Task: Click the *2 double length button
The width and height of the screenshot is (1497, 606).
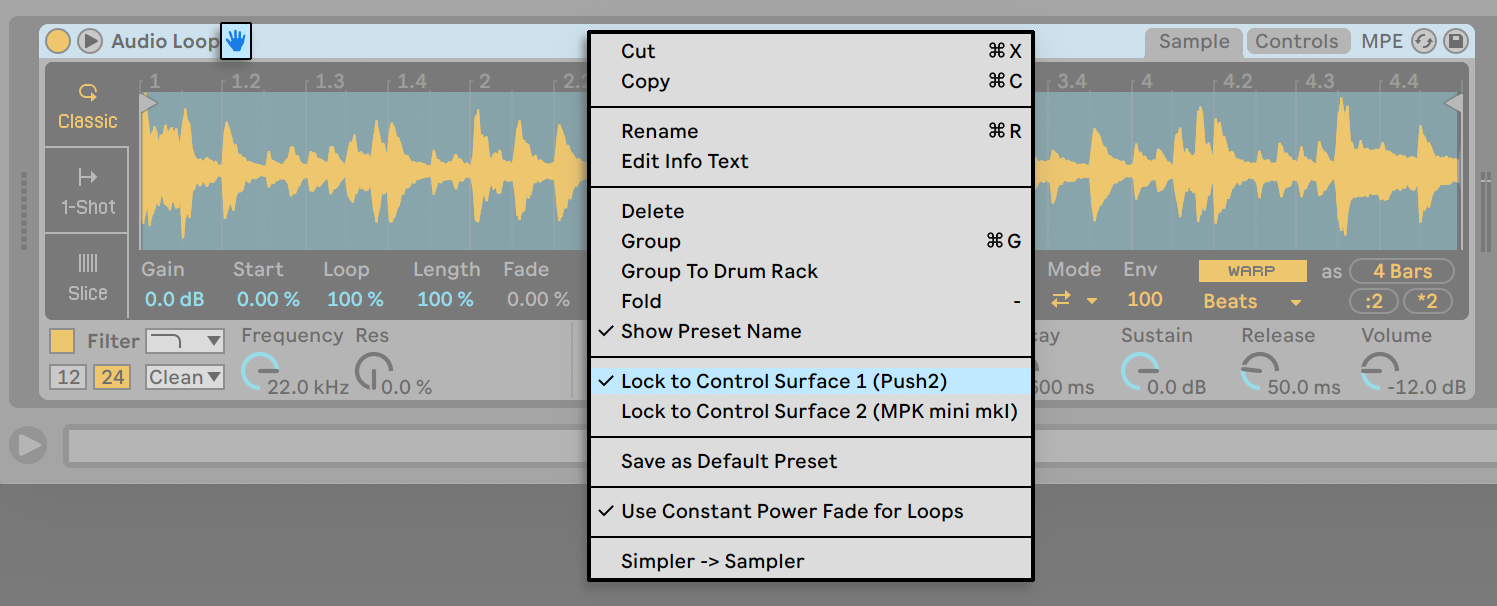Action: pyautogui.click(x=1427, y=301)
